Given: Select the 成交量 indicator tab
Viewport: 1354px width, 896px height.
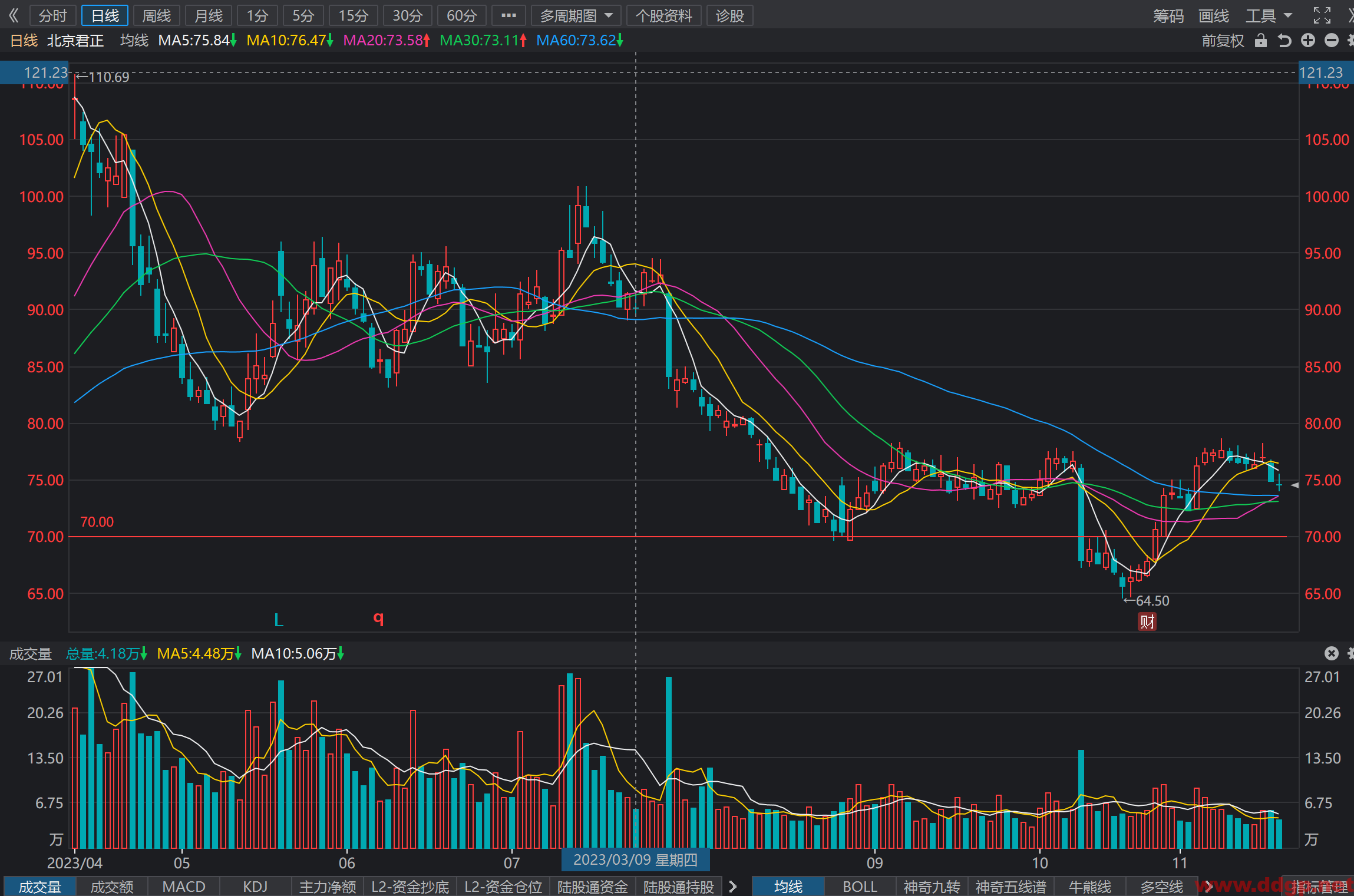Looking at the screenshot, I should [39, 887].
